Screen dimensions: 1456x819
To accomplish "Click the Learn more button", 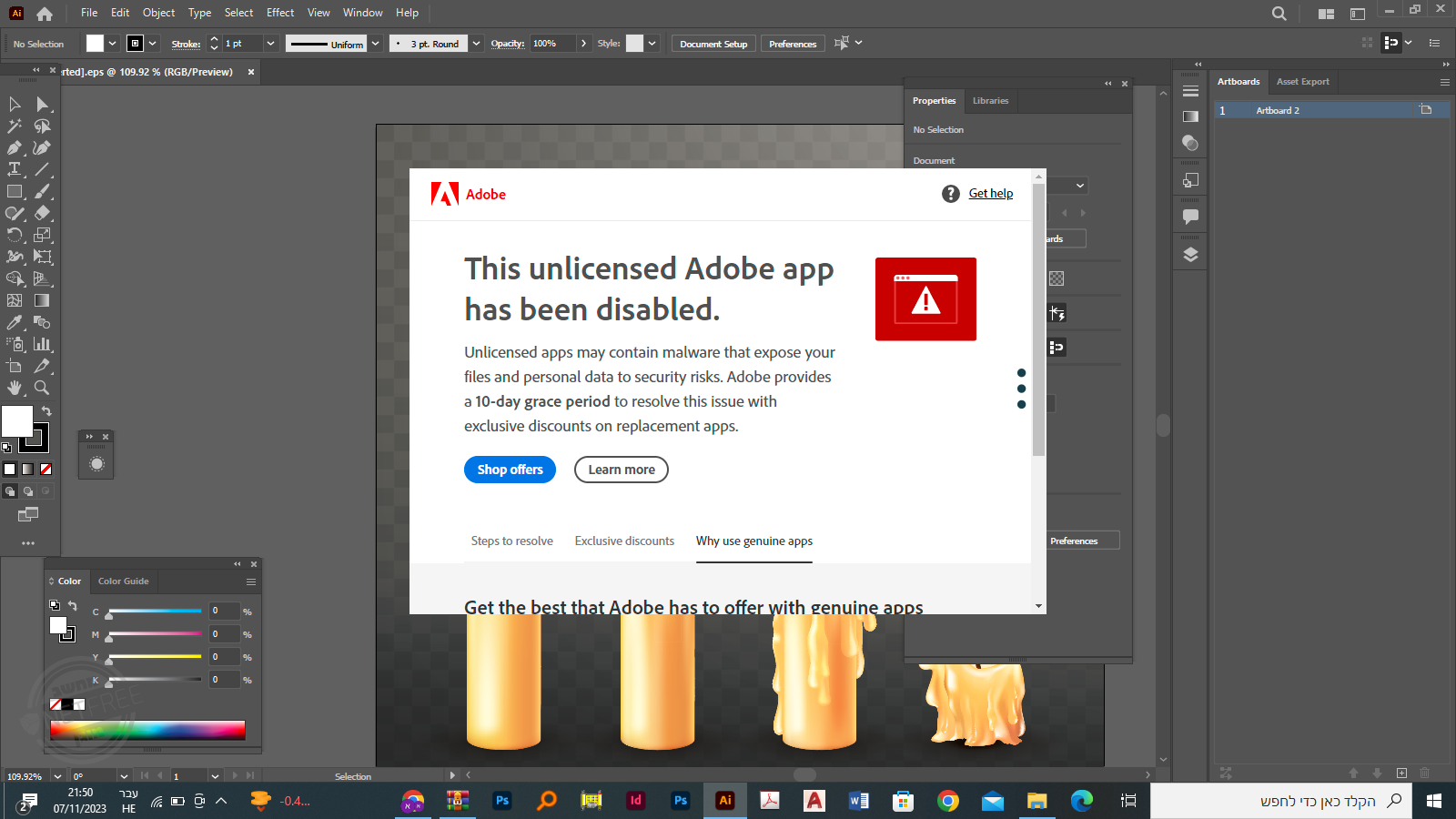I will (622, 470).
